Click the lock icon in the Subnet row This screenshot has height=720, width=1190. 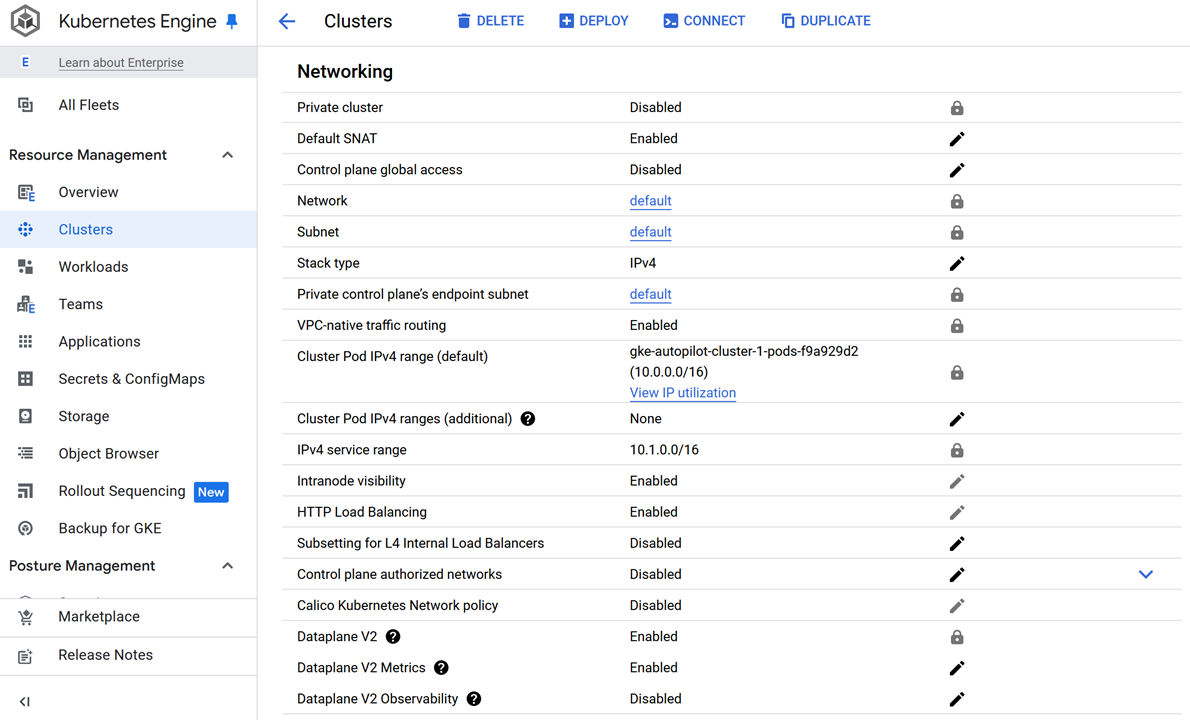click(957, 232)
